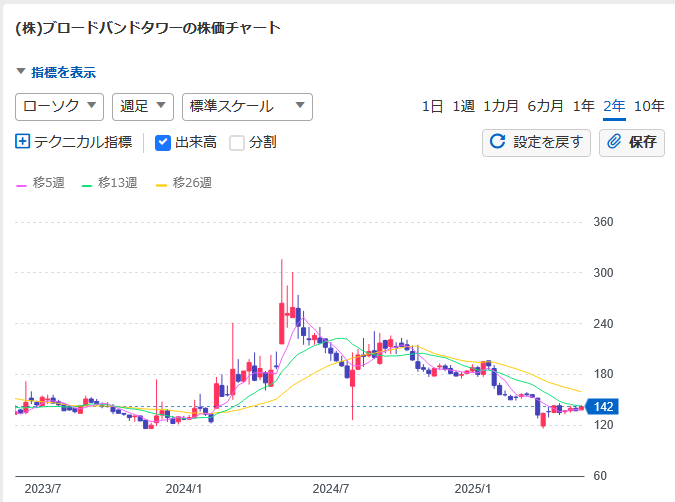Uncheck the 出来高 checkbox
Screen dimensions: 675x502
163,143
